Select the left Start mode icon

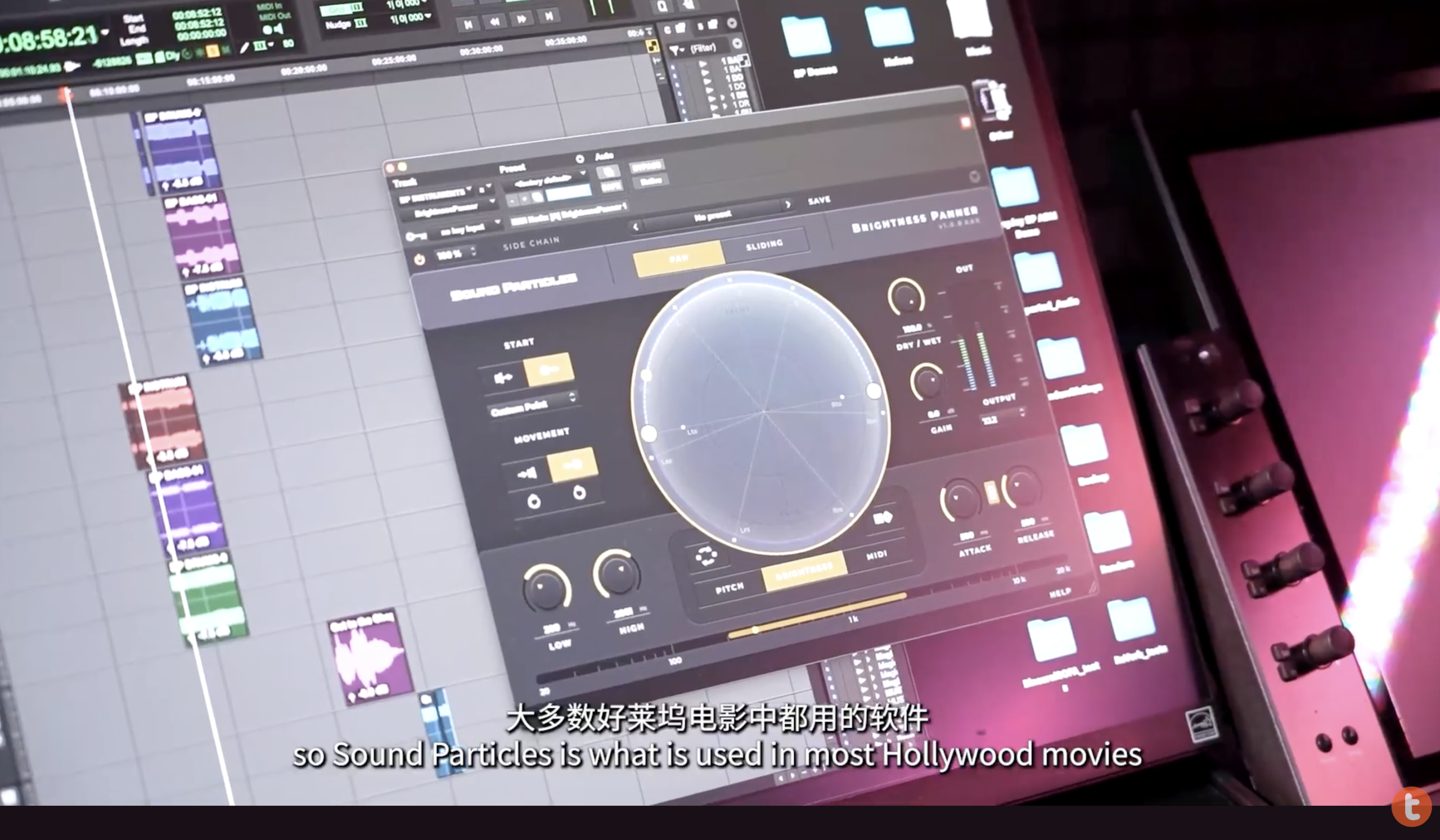(503, 378)
